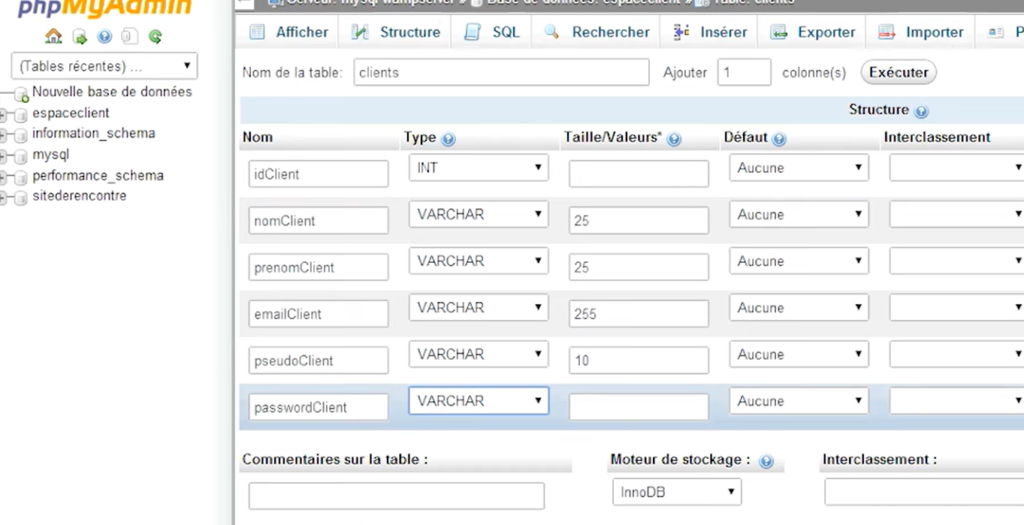This screenshot has width=1024, height=525.
Task: Open Défaut dropdown for idClient row
Action: click(x=798, y=168)
